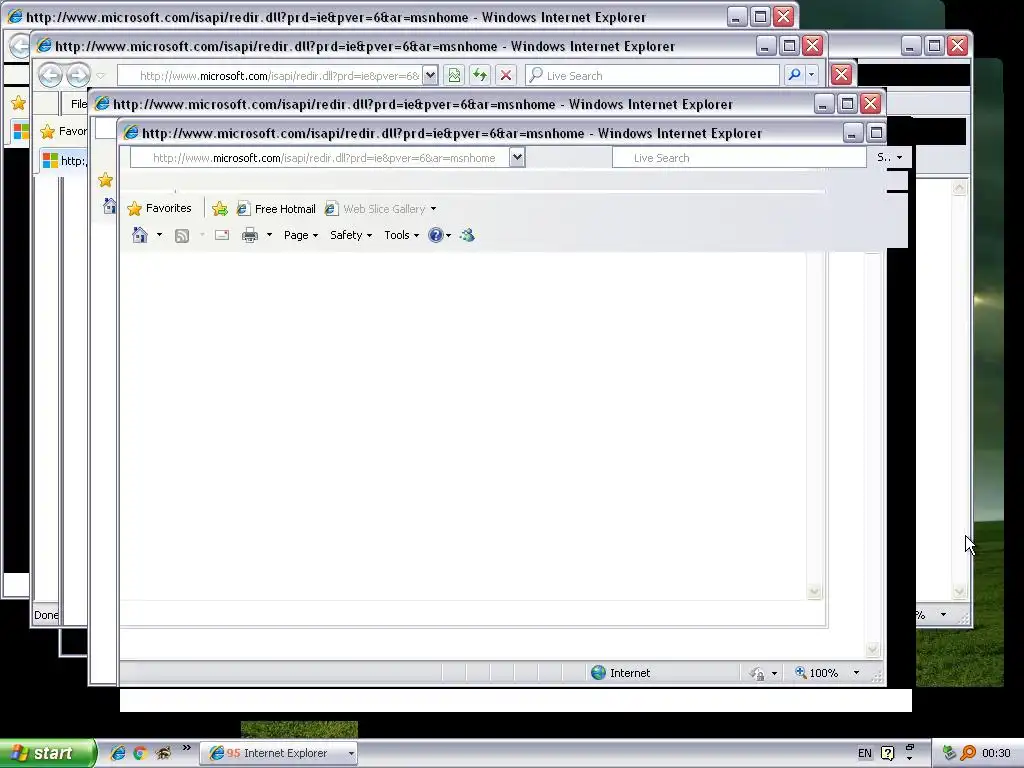The width and height of the screenshot is (1024, 768).
Task: Click the EN language indicator
Action: point(865,753)
